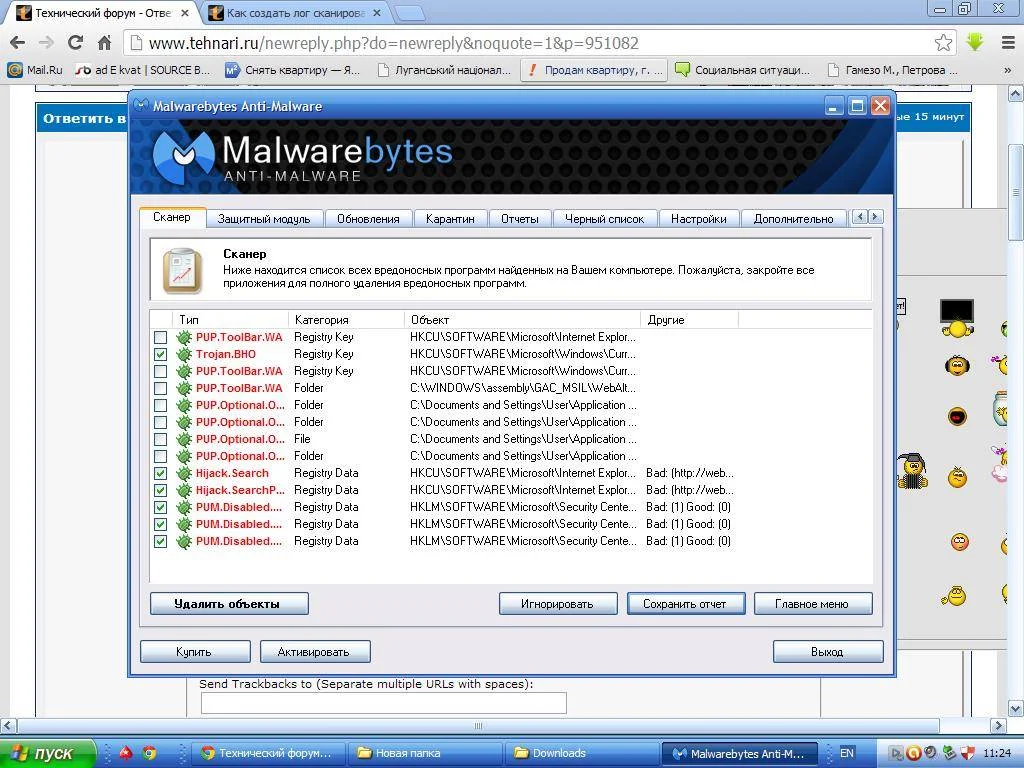Screen dimensions: 1024x768
Task: Click the bug icon next to Trojan.BHO
Action: (184, 355)
